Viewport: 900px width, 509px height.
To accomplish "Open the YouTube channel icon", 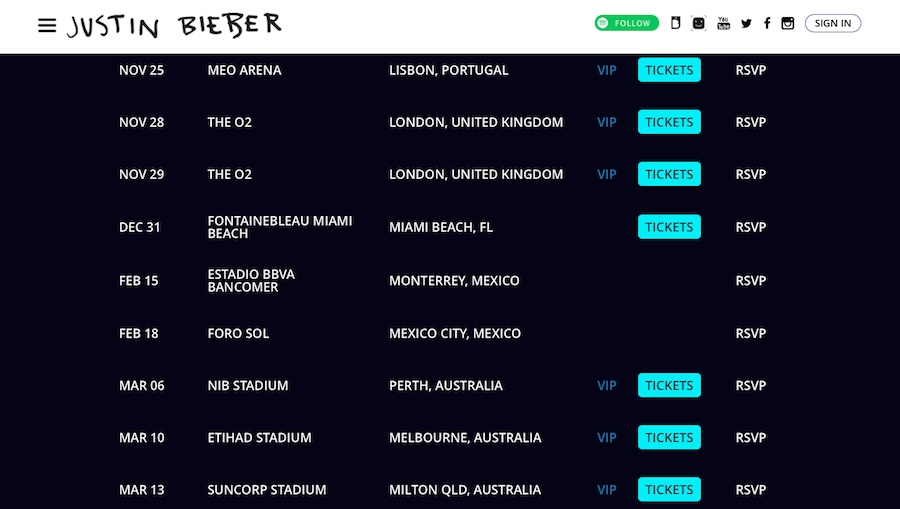I will pos(723,23).
